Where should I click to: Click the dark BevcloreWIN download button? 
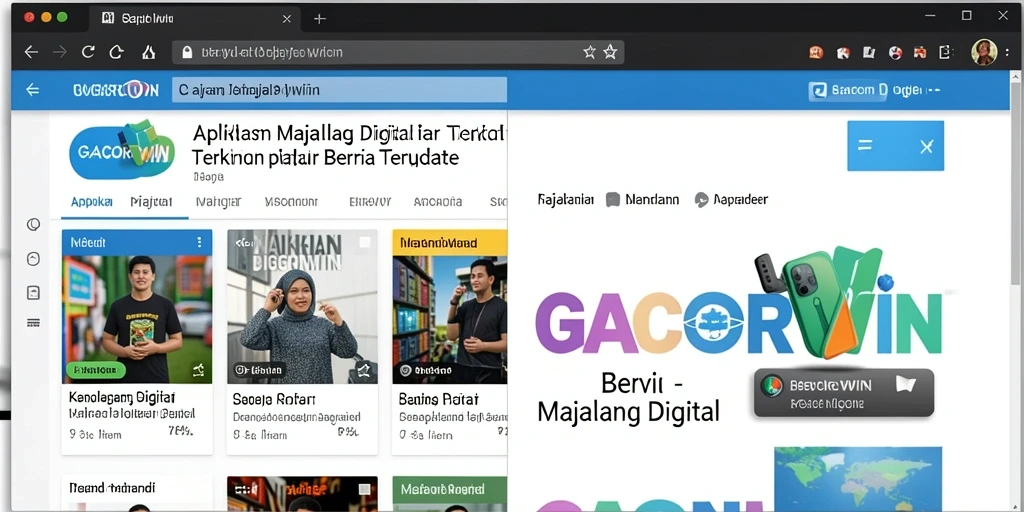(x=844, y=393)
